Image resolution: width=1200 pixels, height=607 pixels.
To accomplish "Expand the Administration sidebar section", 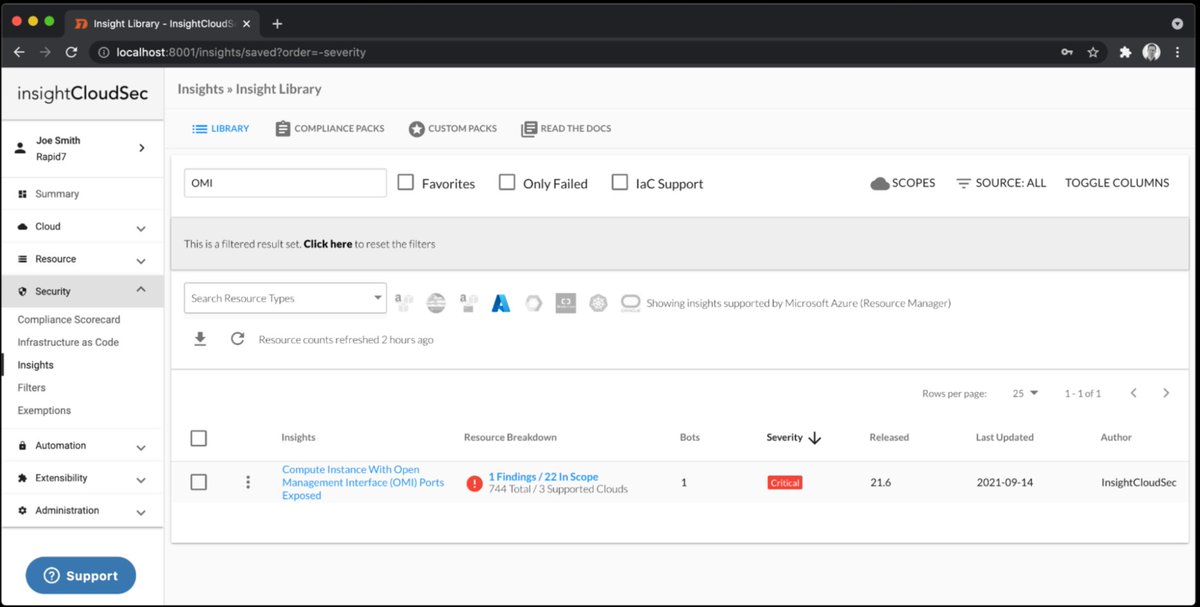I will tap(82, 510).
